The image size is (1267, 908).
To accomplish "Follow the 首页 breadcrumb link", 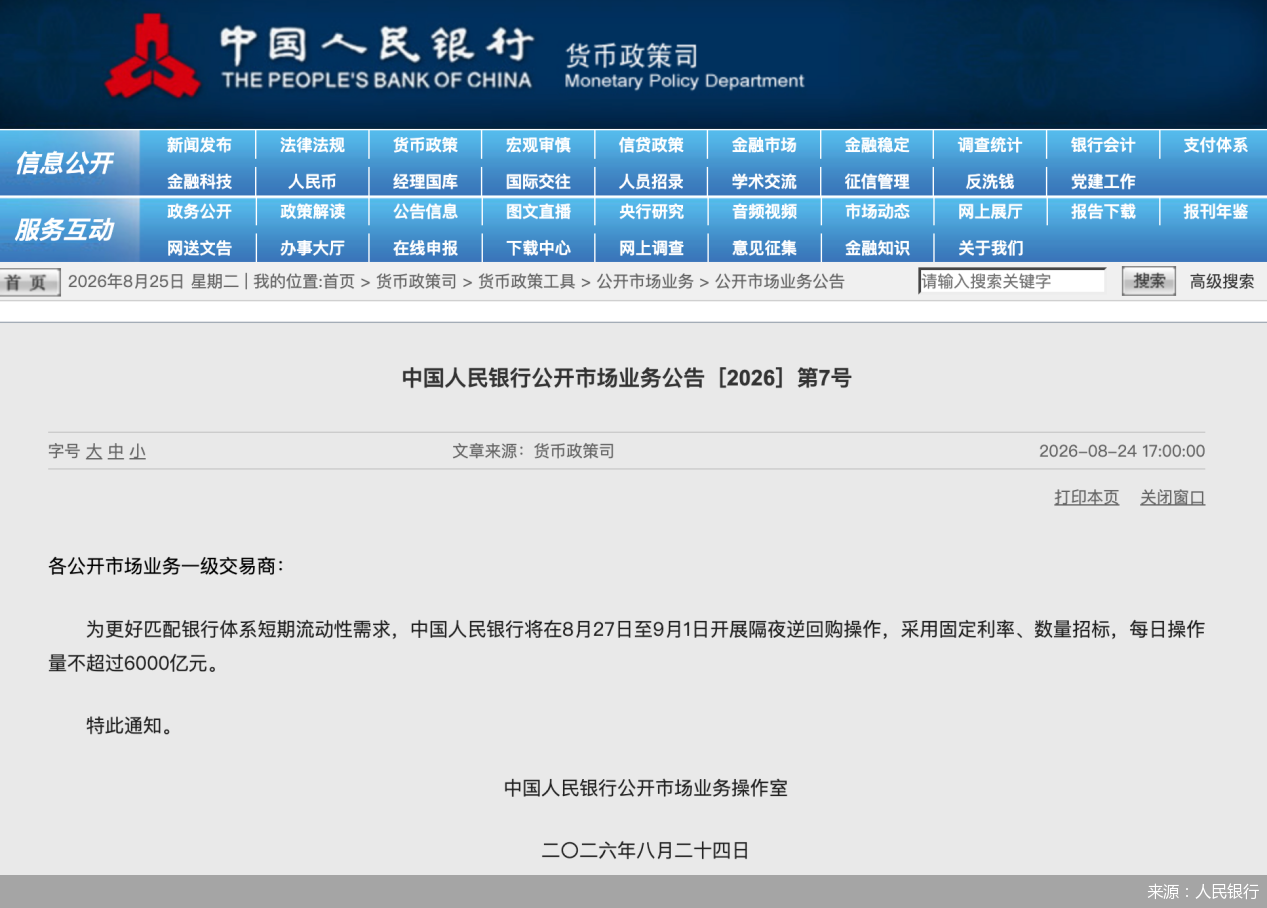I will point(338,282).
